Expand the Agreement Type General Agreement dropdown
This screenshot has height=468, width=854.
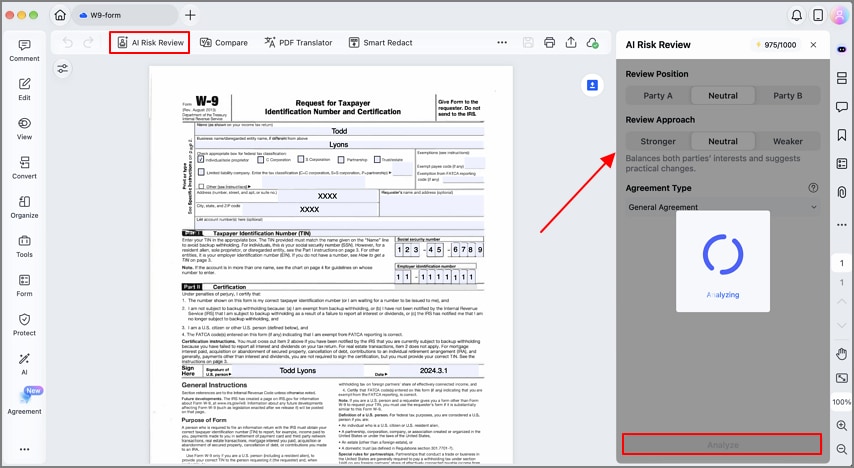coord(723,207)
